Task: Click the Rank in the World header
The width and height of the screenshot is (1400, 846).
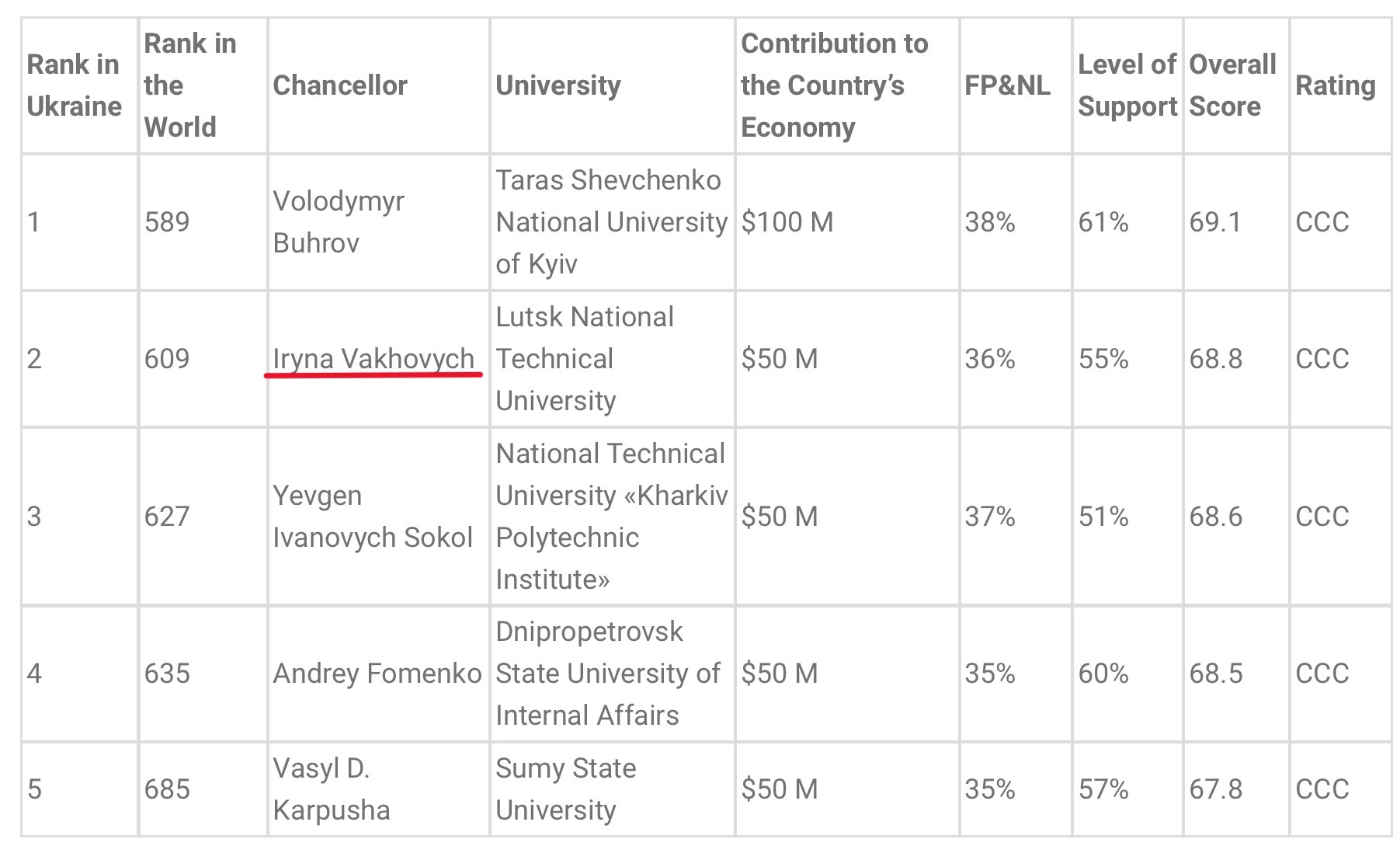Action: tap(190, 85)
